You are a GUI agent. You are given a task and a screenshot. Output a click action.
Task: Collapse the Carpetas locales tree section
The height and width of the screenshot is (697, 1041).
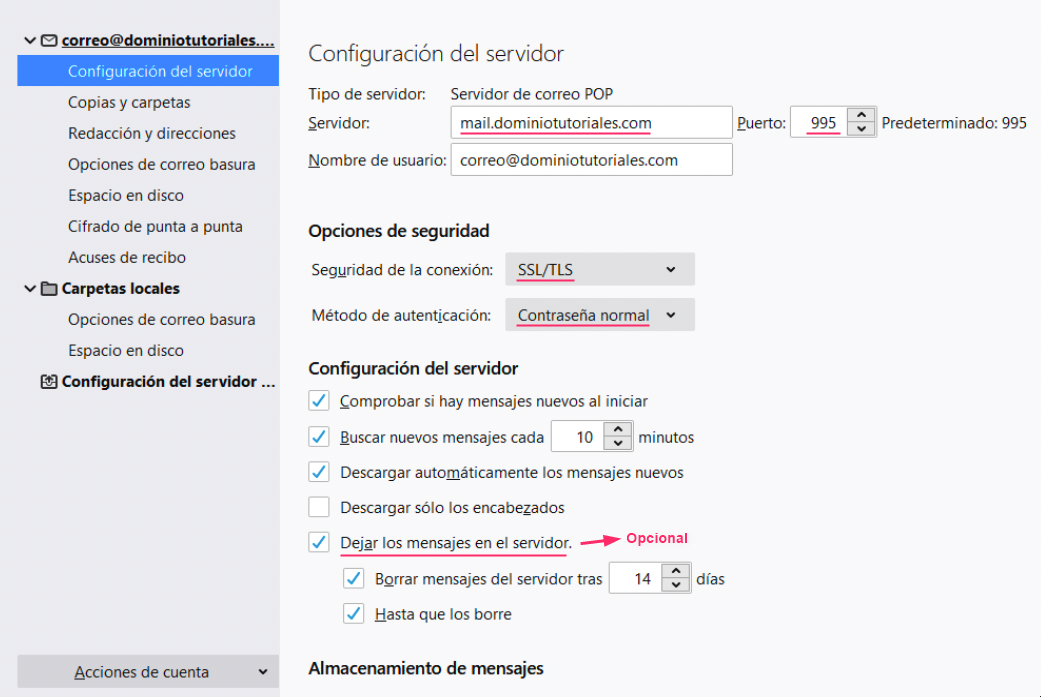[x=30, y=289]
